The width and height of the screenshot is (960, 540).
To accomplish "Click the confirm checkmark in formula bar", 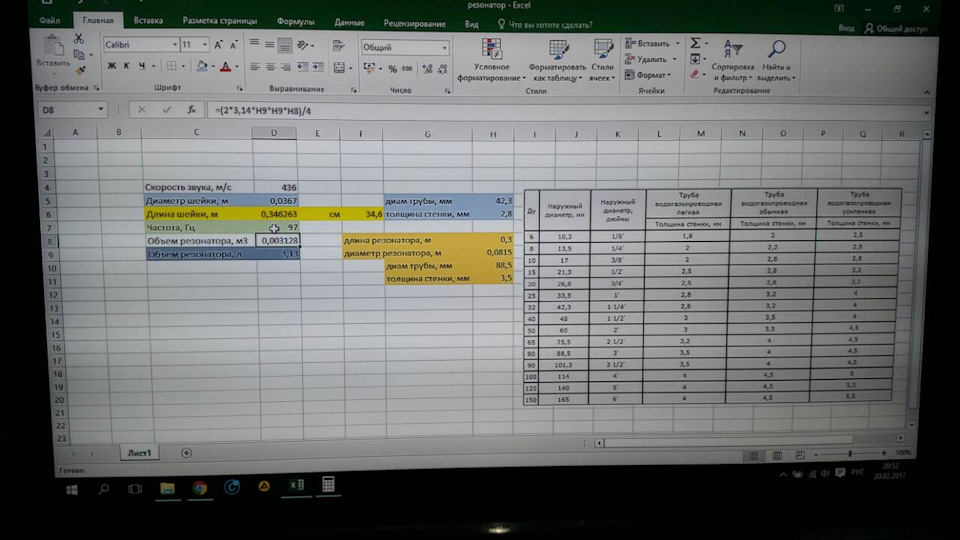I will tap(167, 110).
